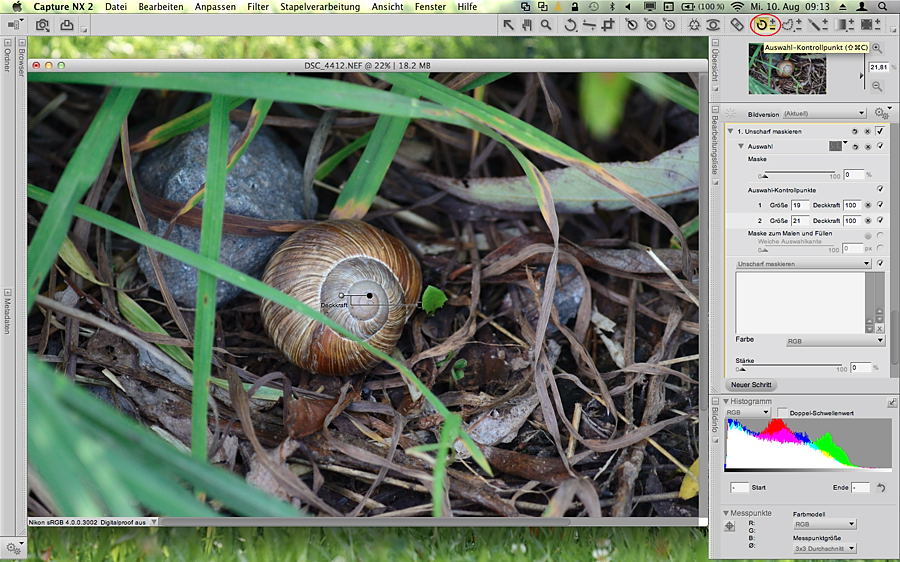Enable Doppel-Schwellenwert checkbox
The width and height of the screenshot is (900, 562).
[x=782, y=412]
